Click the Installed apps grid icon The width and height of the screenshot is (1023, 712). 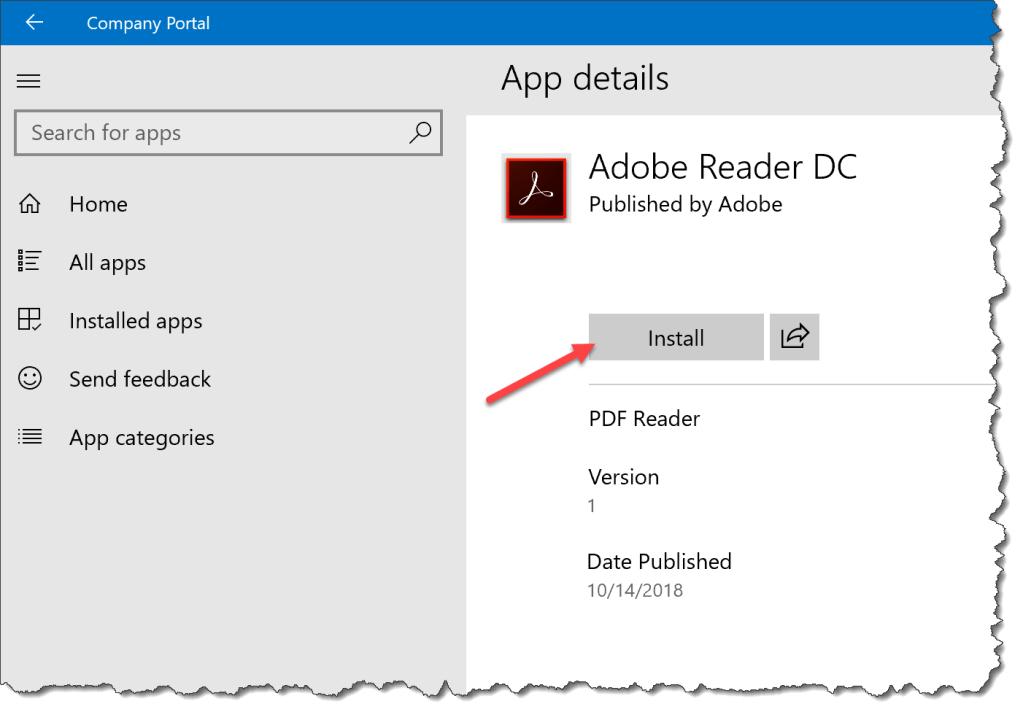coord(30,320)
